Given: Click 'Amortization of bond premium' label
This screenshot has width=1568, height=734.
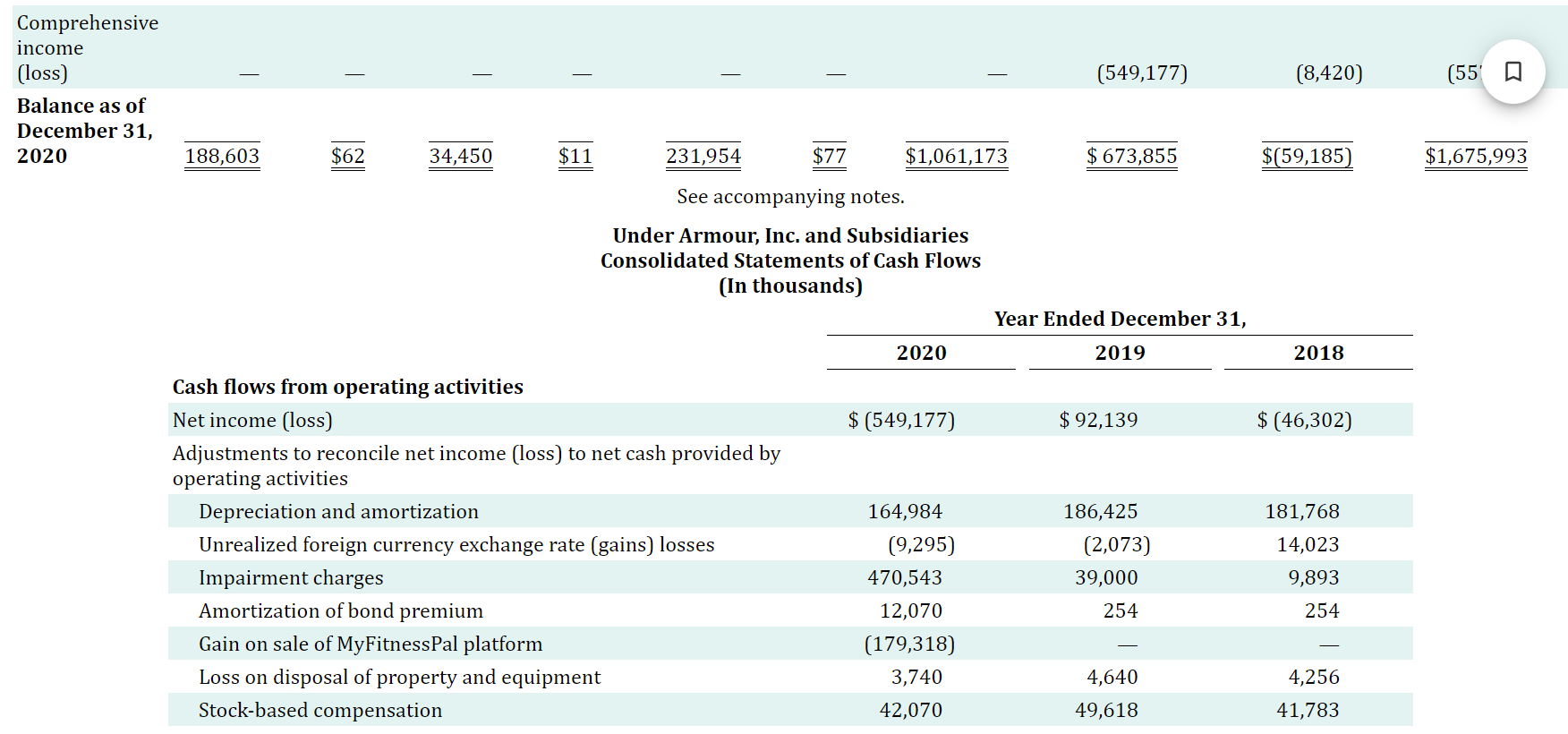Looking at the screenshot, I should point(341,610).
